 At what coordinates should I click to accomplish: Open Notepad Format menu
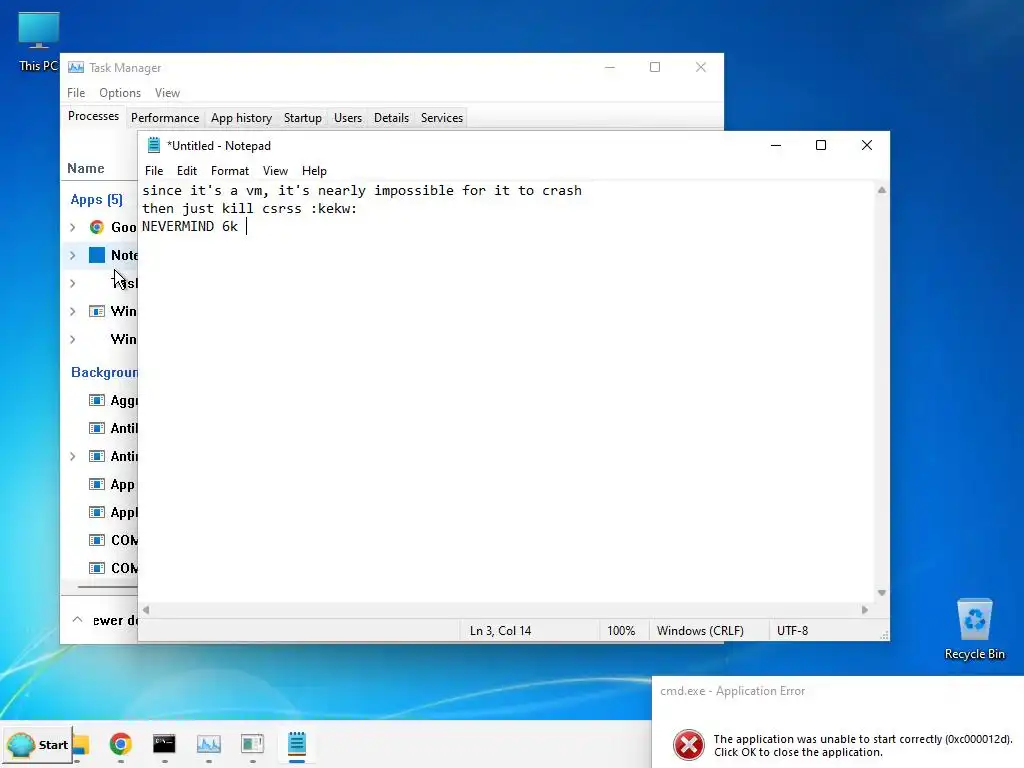(x=230, y=170)
